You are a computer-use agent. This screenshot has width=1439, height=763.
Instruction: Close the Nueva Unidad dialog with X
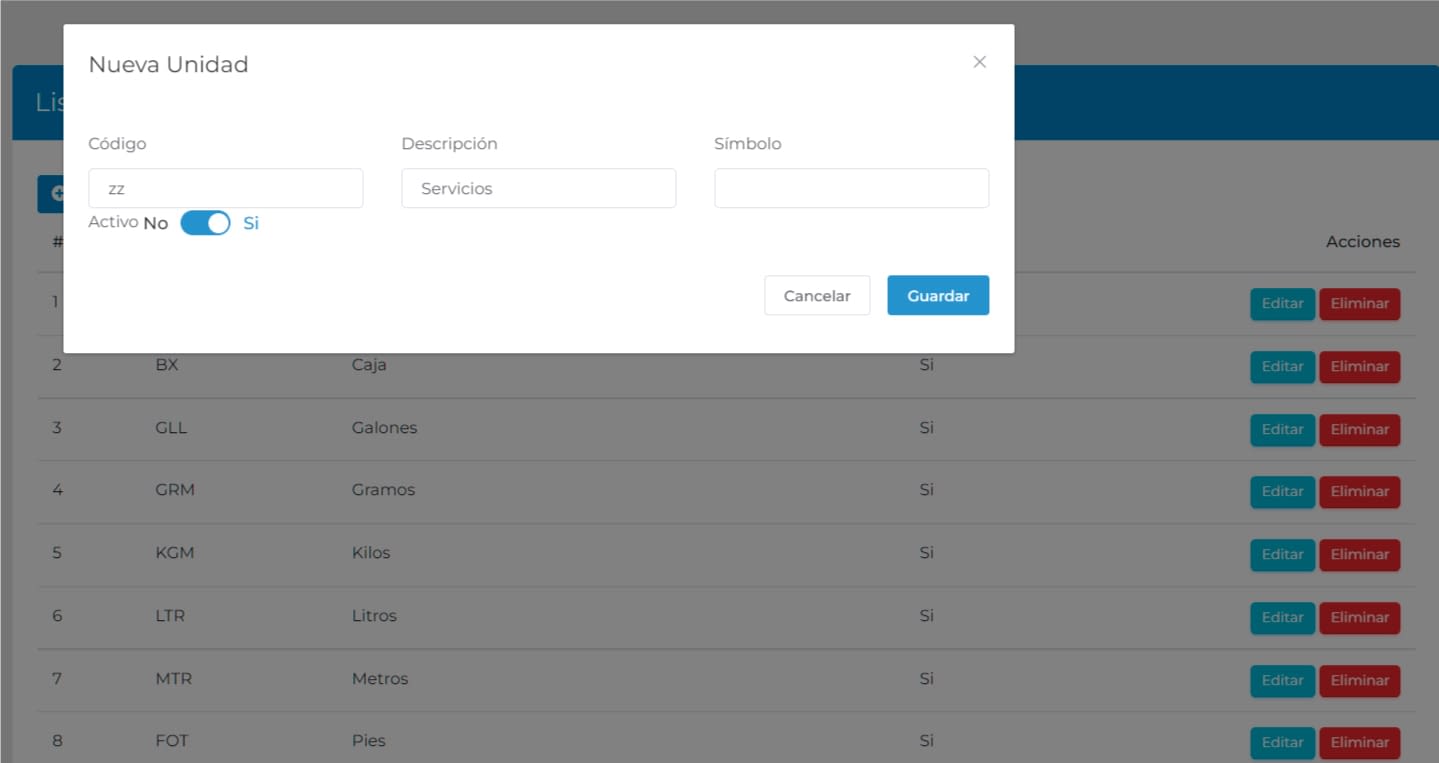coord(979,62)
